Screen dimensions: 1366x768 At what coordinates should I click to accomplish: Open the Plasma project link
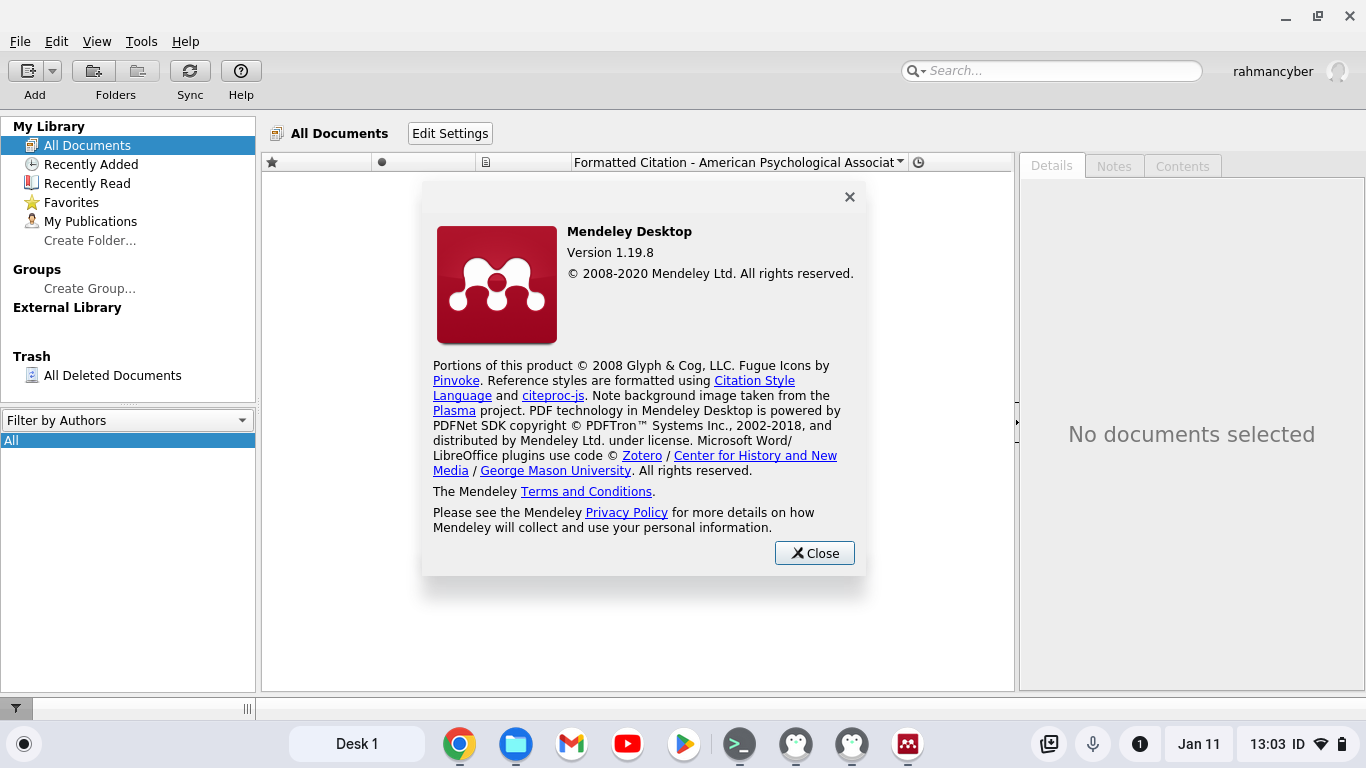(x=454, y=411)
